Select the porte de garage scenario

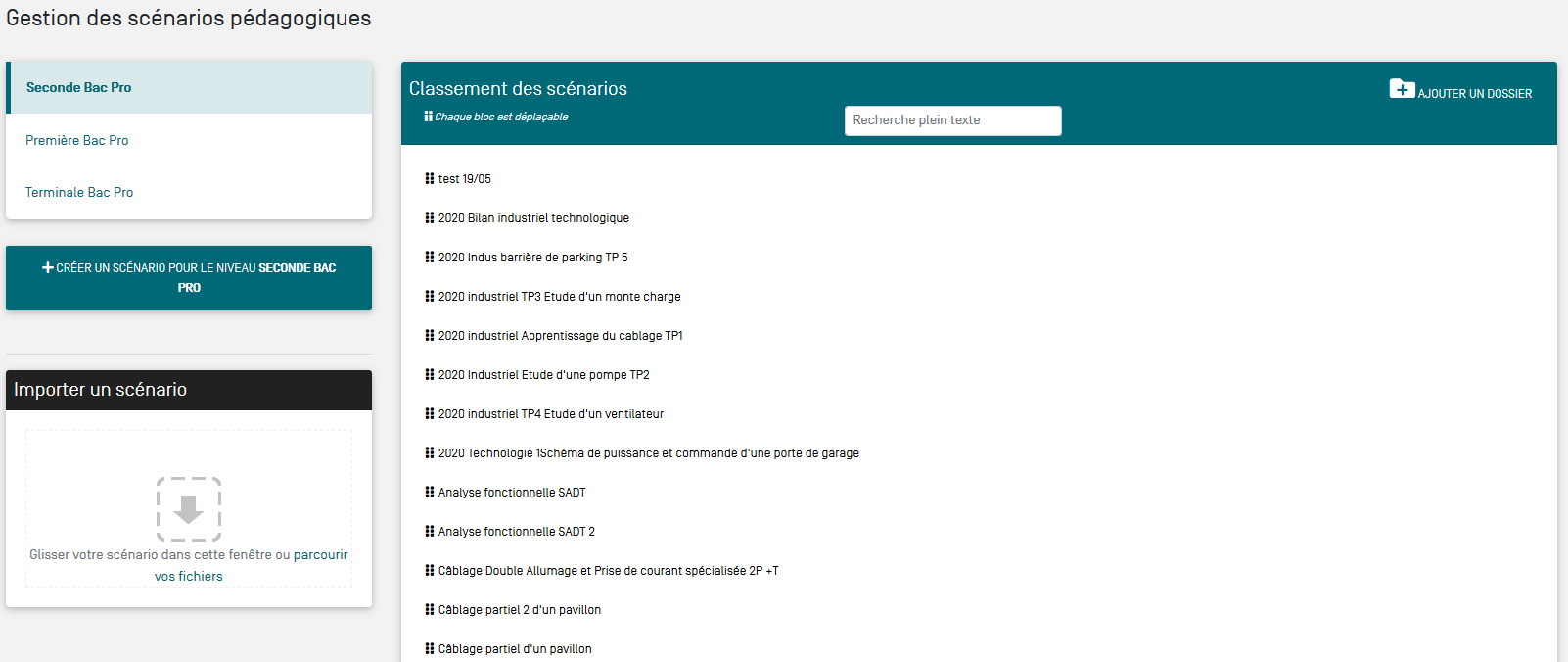tap(648, 453)
